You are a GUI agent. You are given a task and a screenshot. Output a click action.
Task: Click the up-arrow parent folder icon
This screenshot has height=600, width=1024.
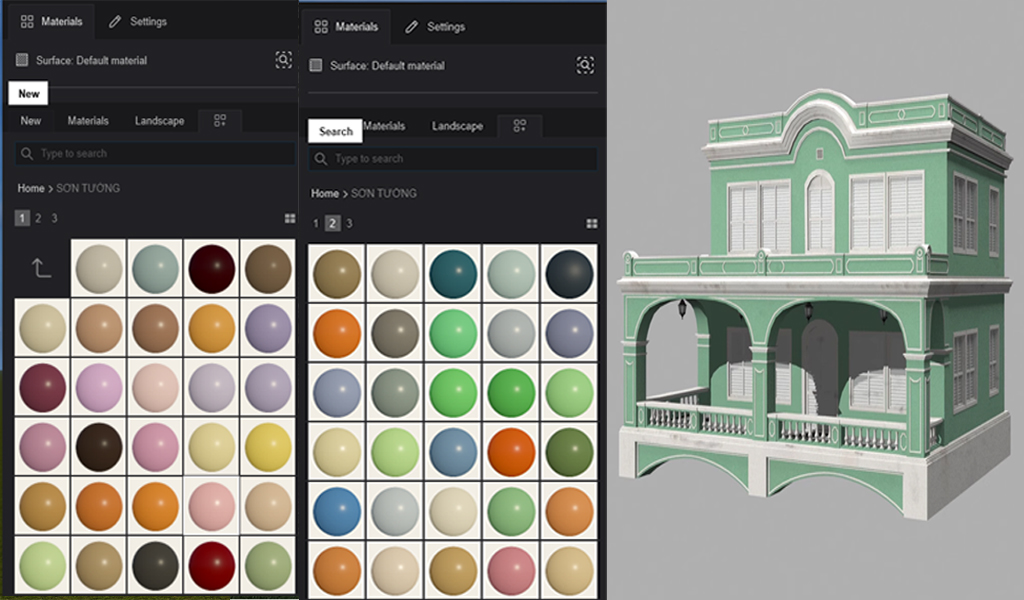pyautogui.click(x=41, y=268)
